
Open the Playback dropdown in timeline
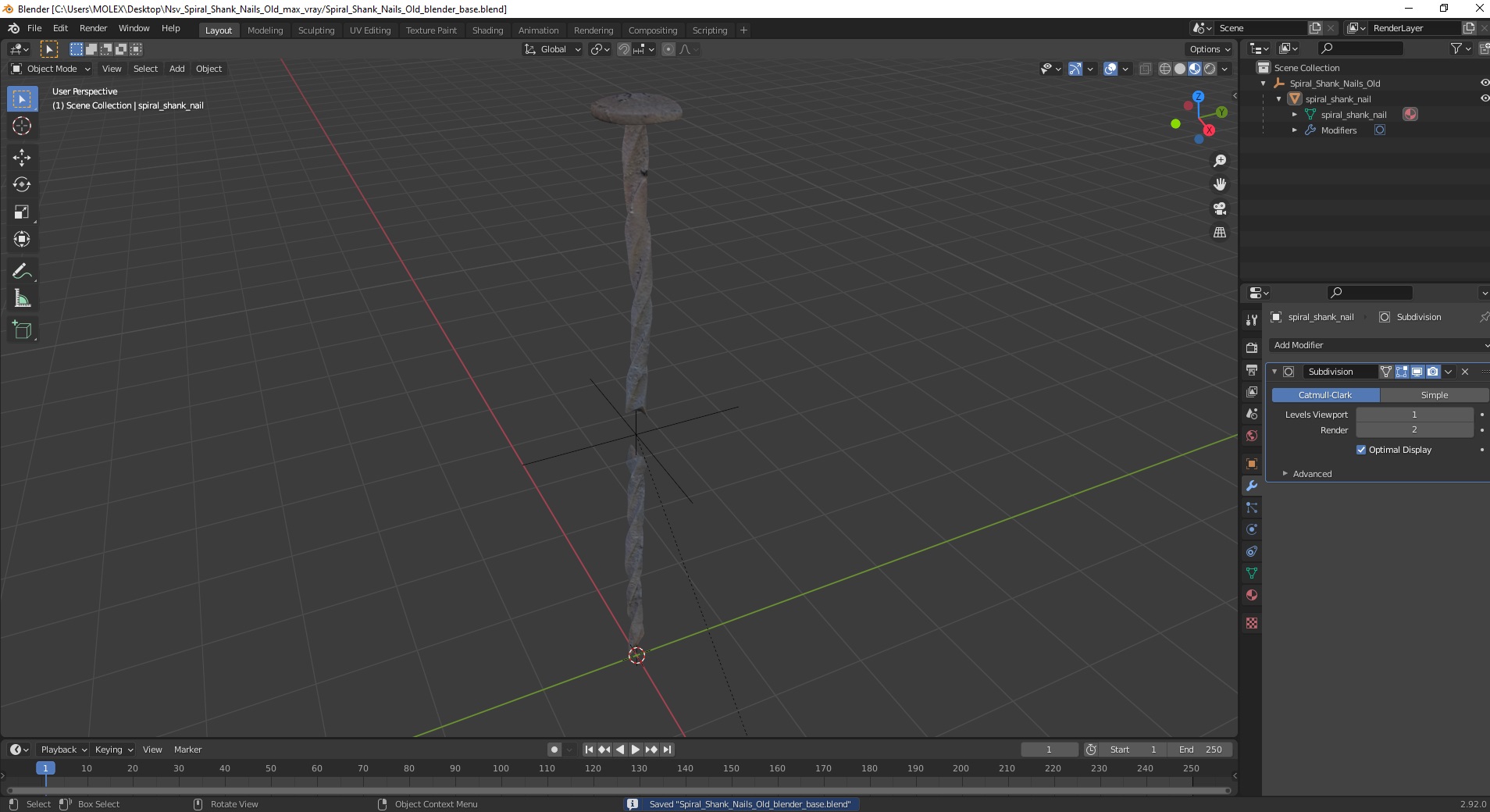pyautogui.click(x=63, y=750)
